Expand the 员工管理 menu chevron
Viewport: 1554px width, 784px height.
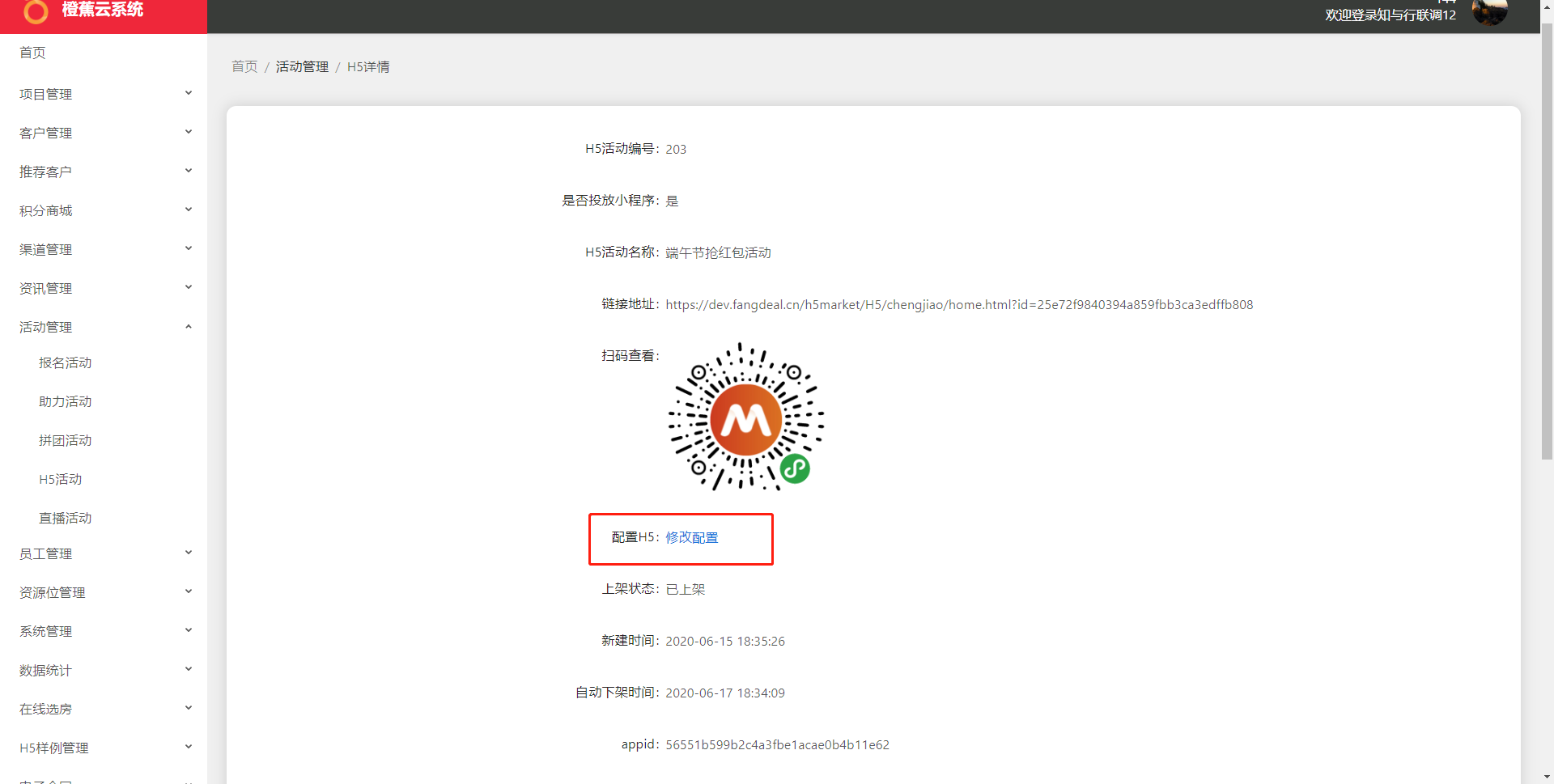coord(189,553)
